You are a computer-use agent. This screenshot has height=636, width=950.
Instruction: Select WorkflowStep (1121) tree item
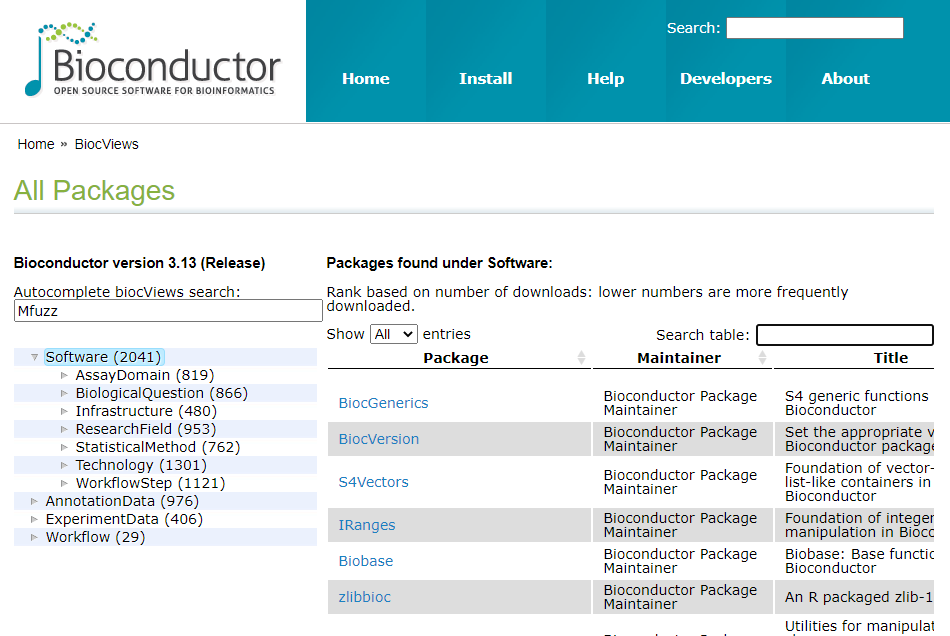(x=150, y=483)
